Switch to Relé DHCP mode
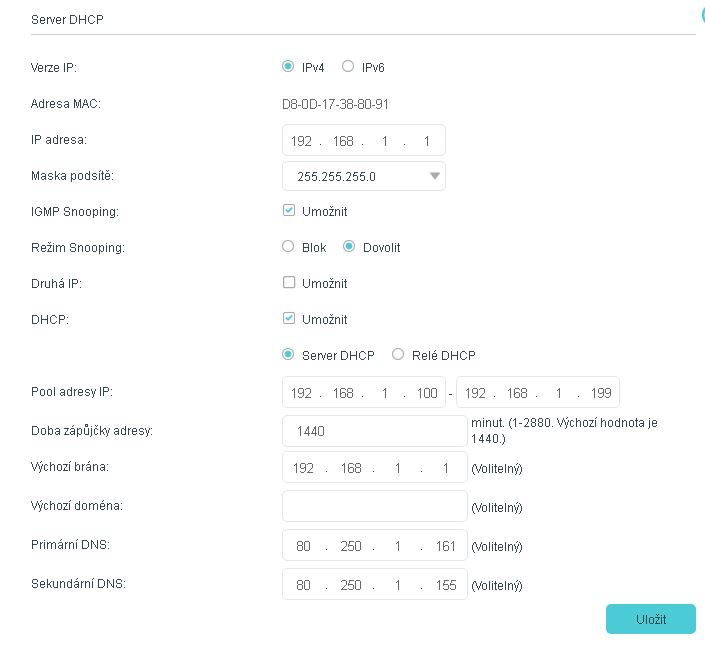This screenshot has height=664, width=705. click(x=398, y=355)
